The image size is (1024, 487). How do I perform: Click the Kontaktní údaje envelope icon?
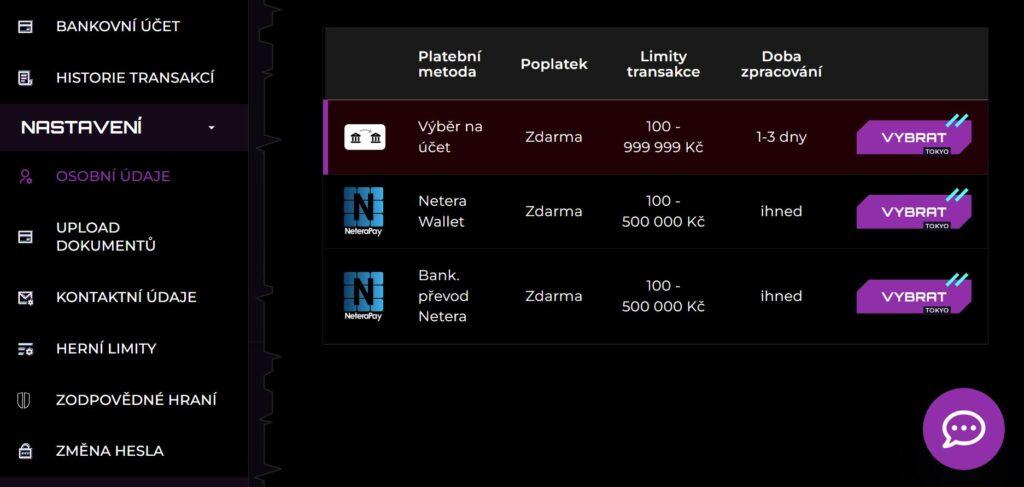[x=25, y=298]
